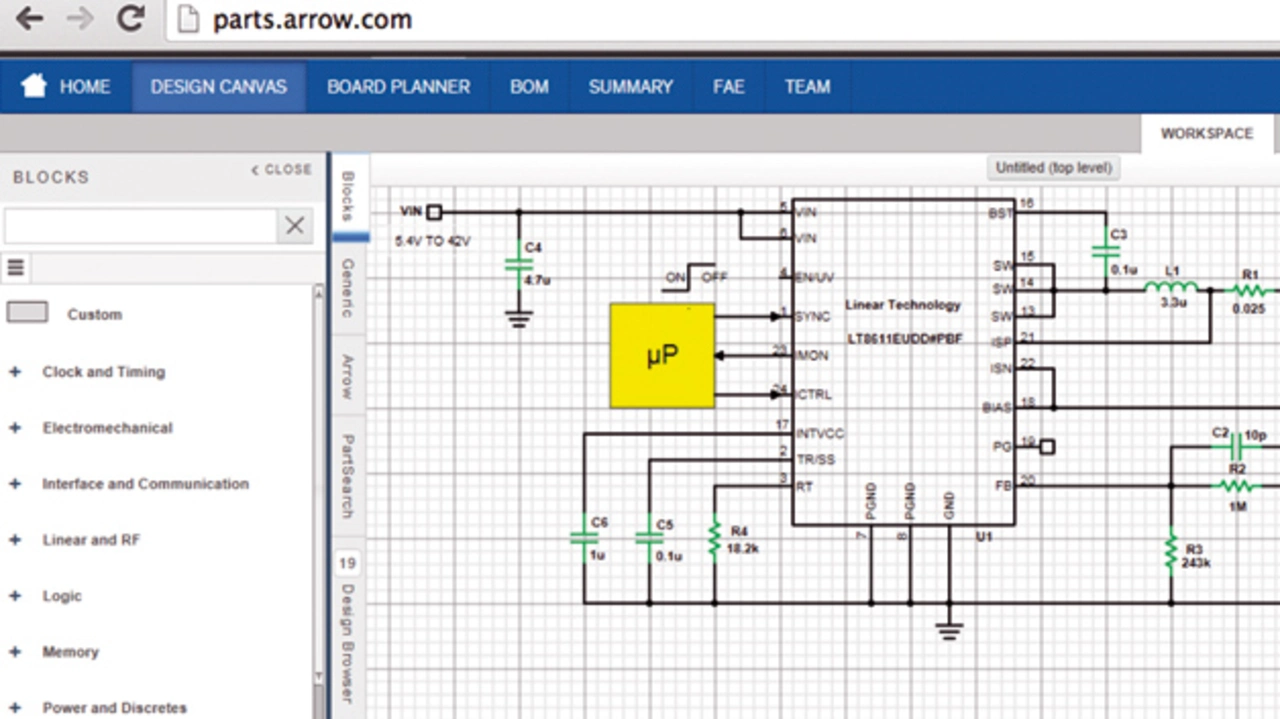The image size is (1280, 719).
Task: Click the Blocks list vertical scrollbar
Action: click(319, 500)
